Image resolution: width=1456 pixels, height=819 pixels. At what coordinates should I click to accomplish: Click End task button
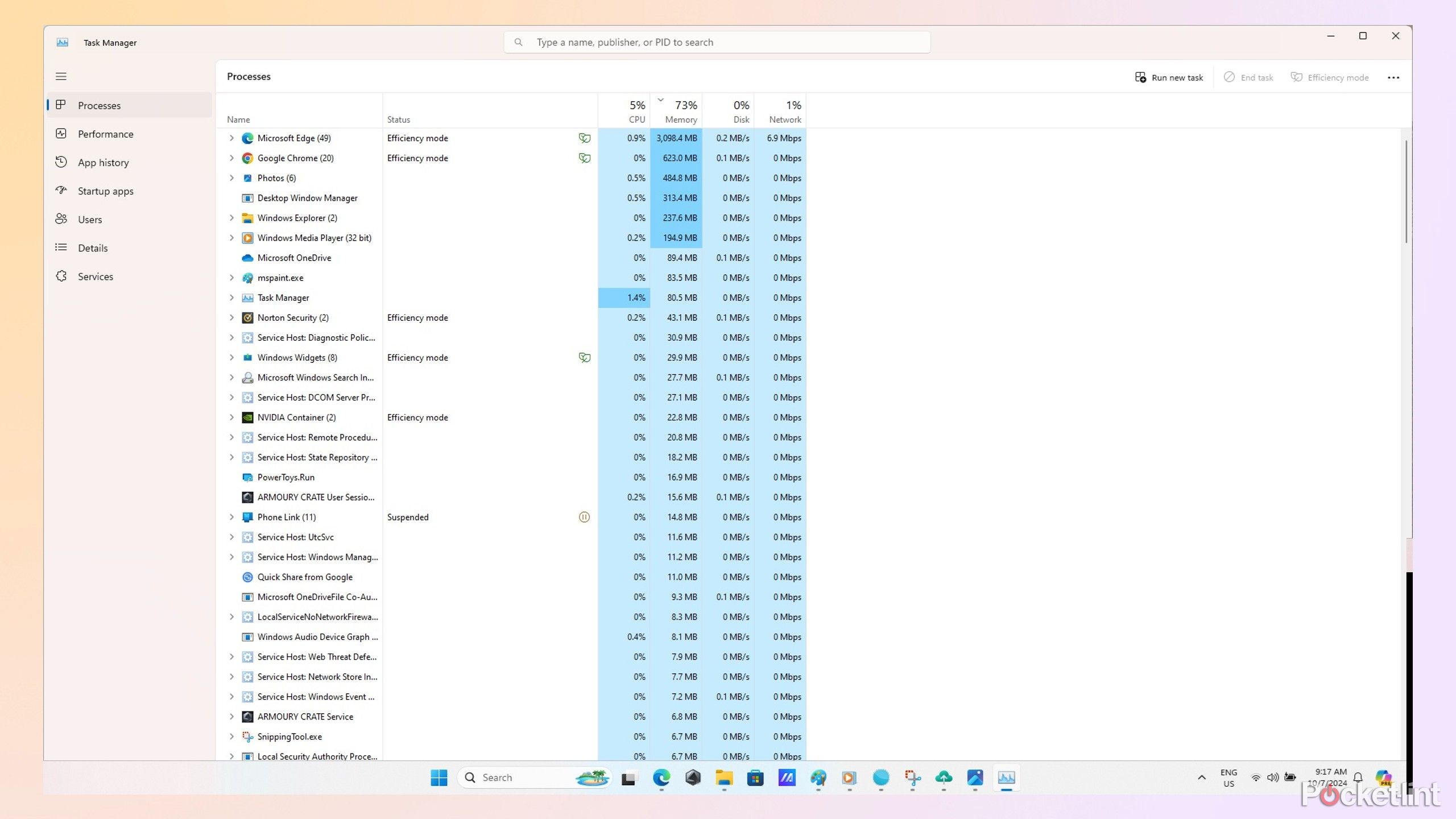(x=1248, y=77)
